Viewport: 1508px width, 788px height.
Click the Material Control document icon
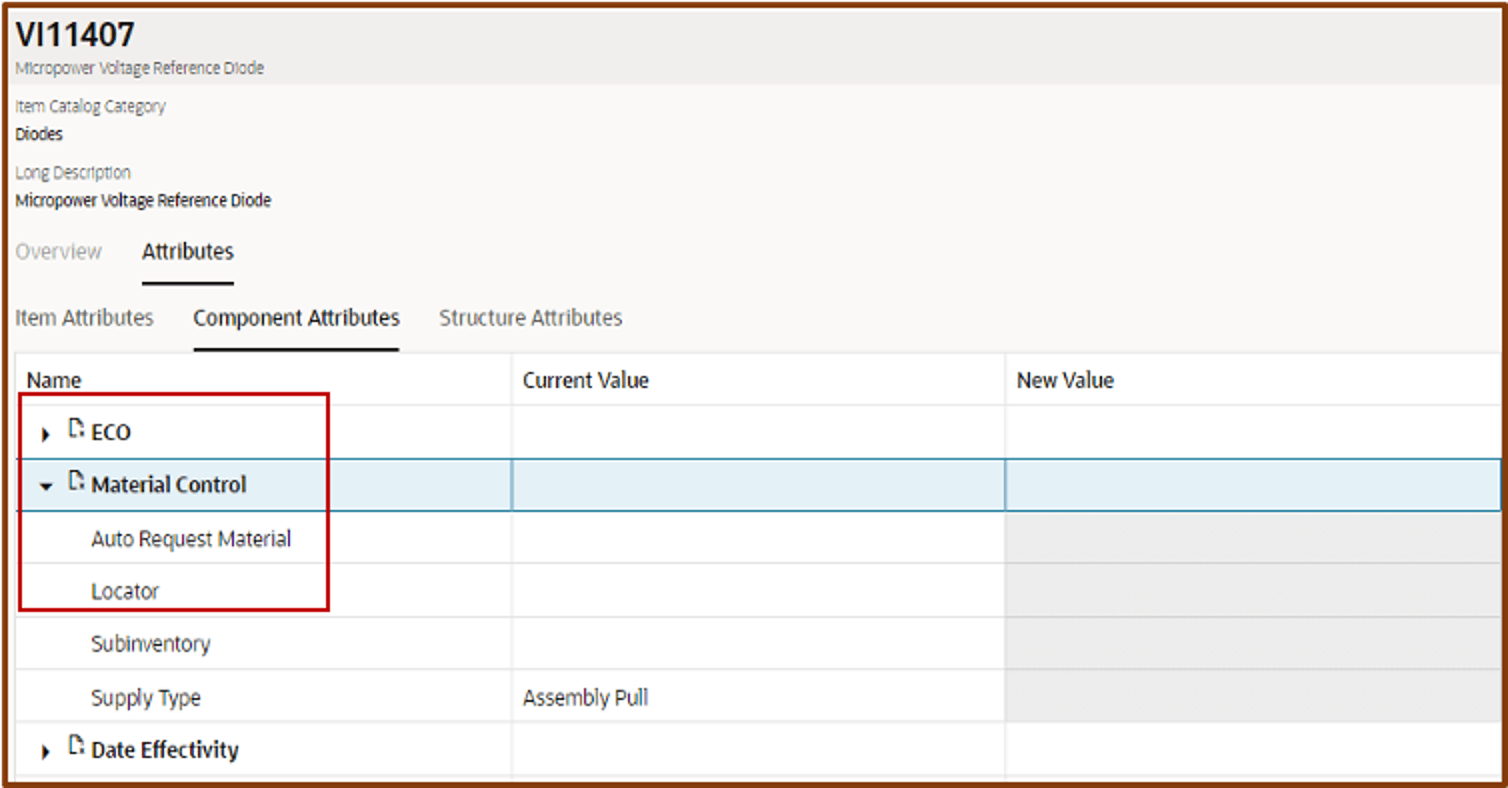pyautogui.click(x=76, y=483)
